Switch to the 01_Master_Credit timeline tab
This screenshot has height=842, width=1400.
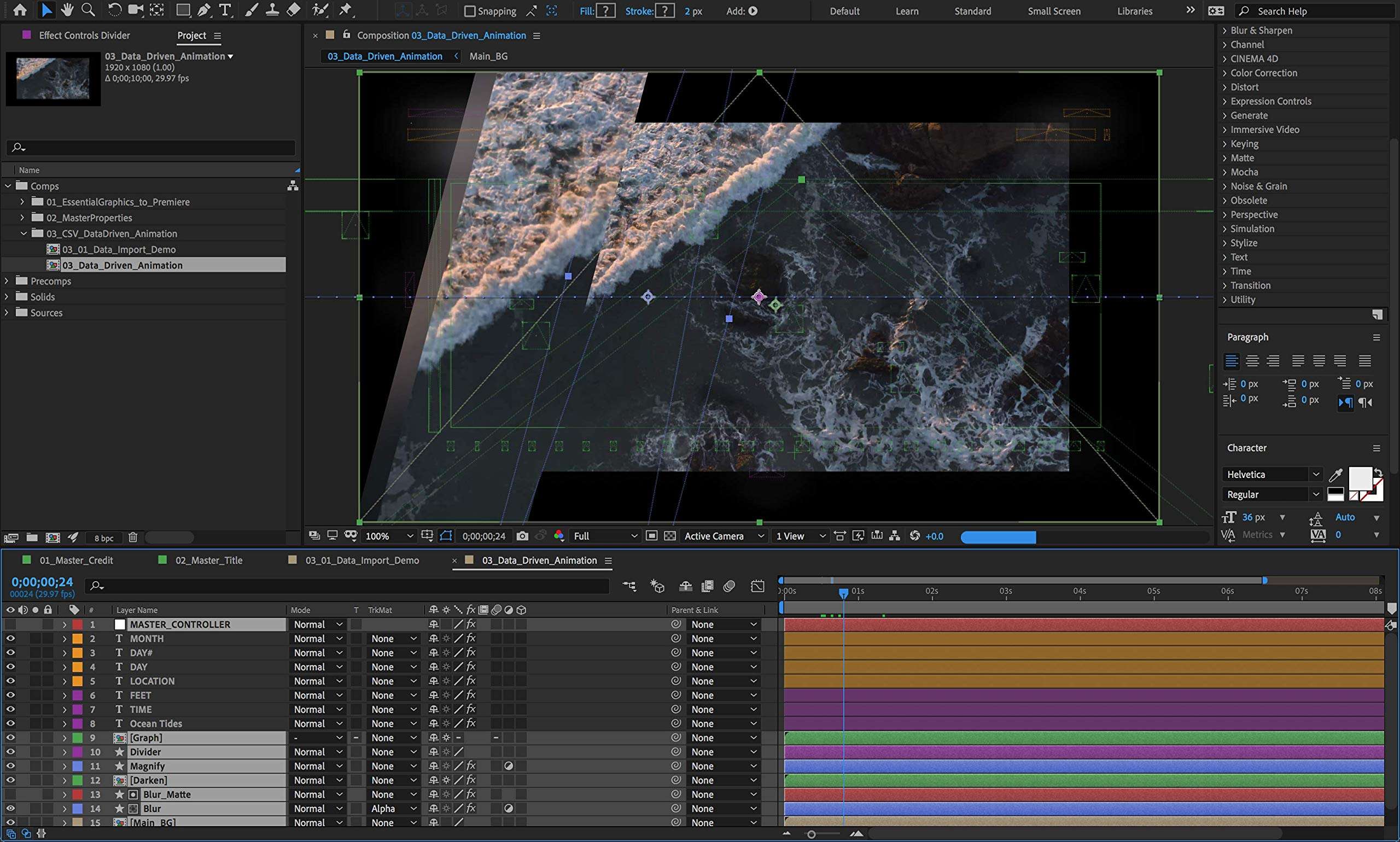pyautogui.click(x=77, y=560)
